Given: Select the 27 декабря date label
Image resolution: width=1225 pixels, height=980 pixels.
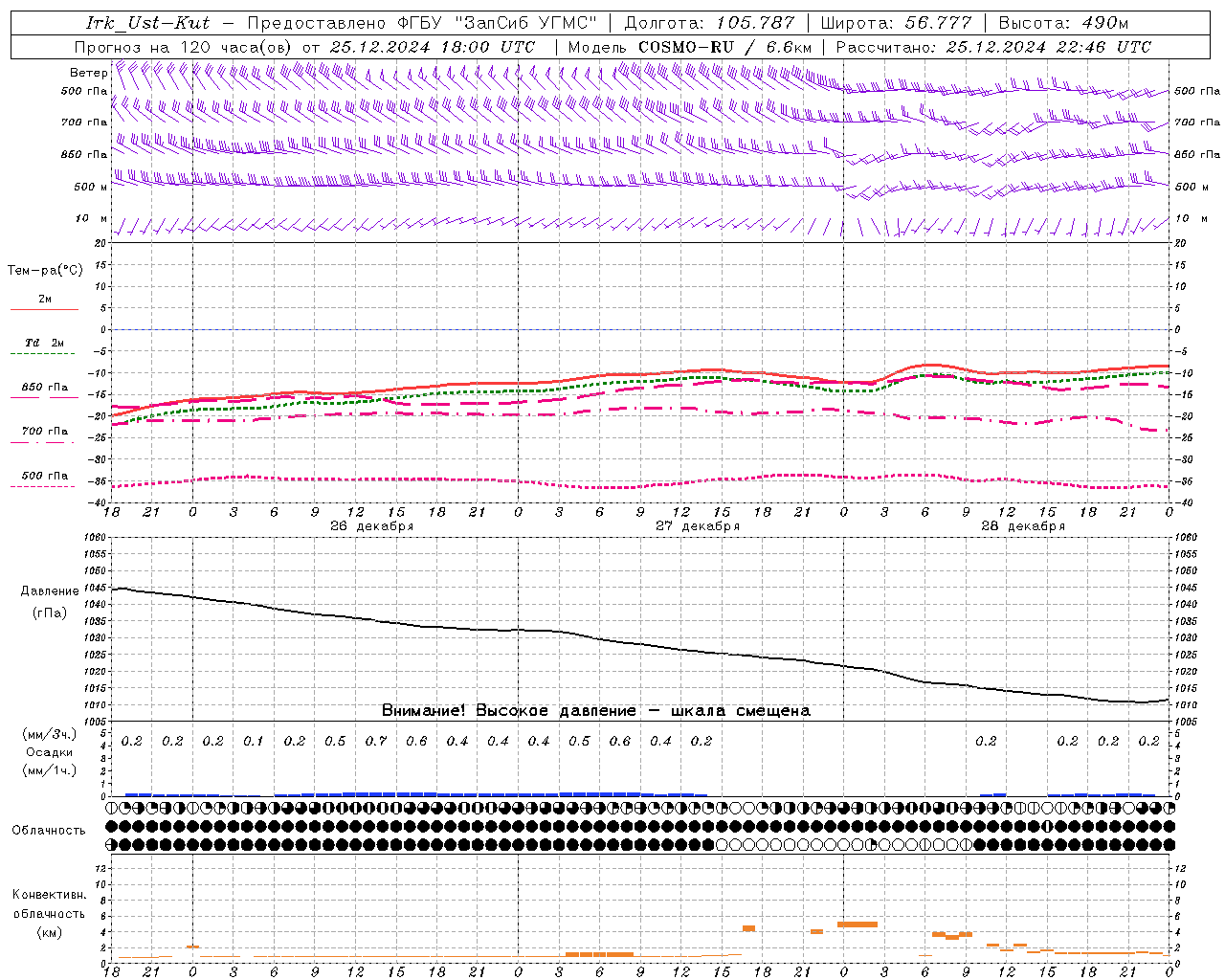Looking at the screenshot, I should pos(698,526).
